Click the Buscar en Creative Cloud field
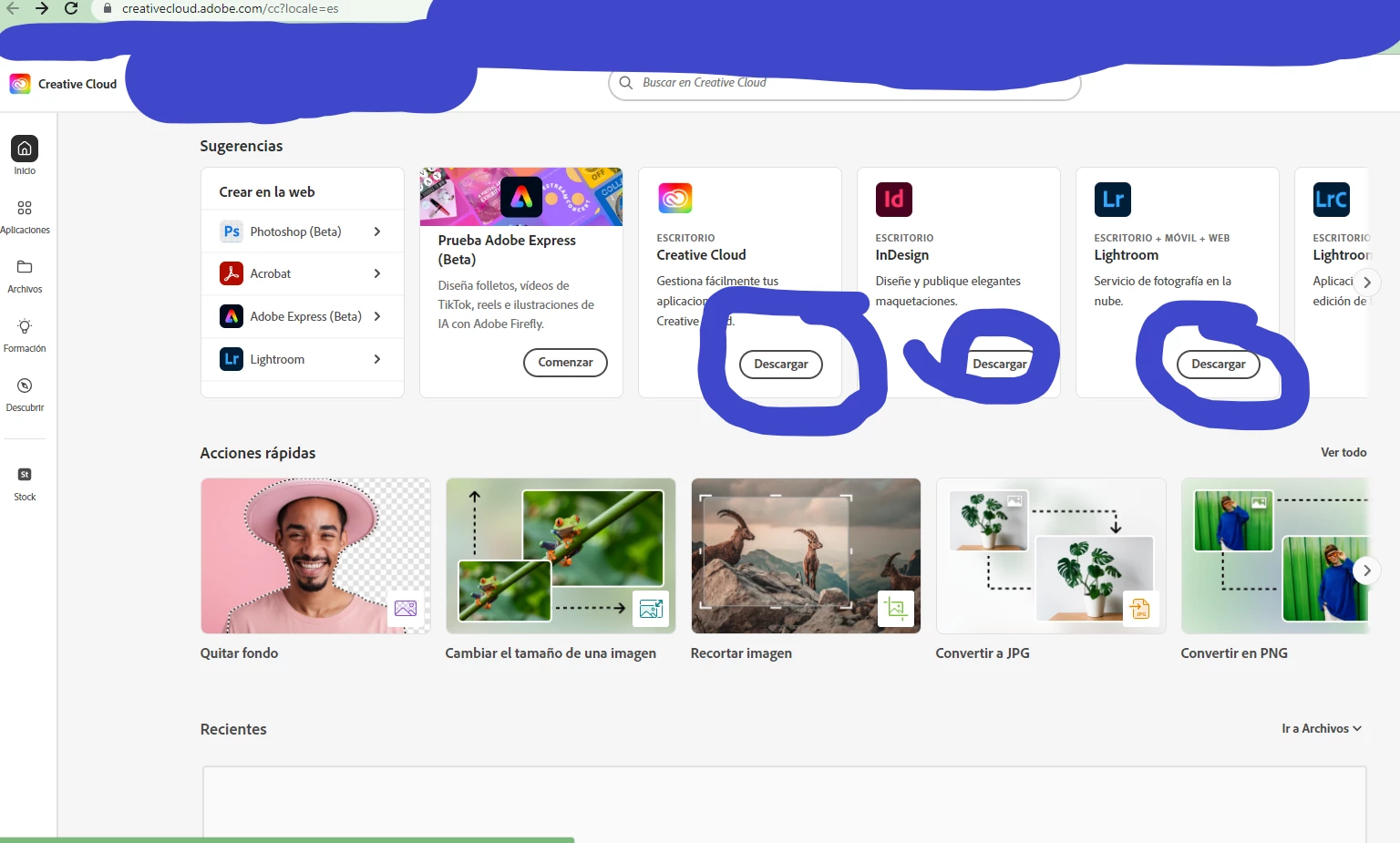 click(x=844, y=83)
